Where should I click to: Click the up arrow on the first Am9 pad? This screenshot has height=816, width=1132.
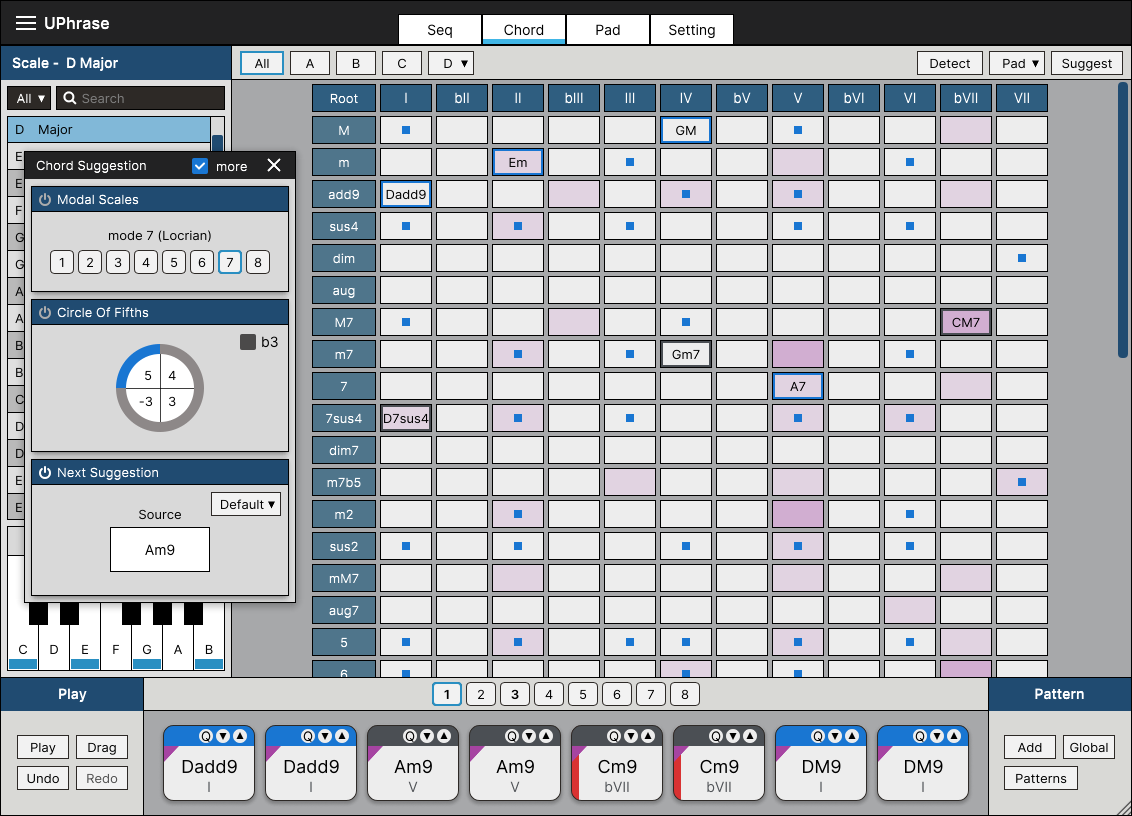pos(445,736)
